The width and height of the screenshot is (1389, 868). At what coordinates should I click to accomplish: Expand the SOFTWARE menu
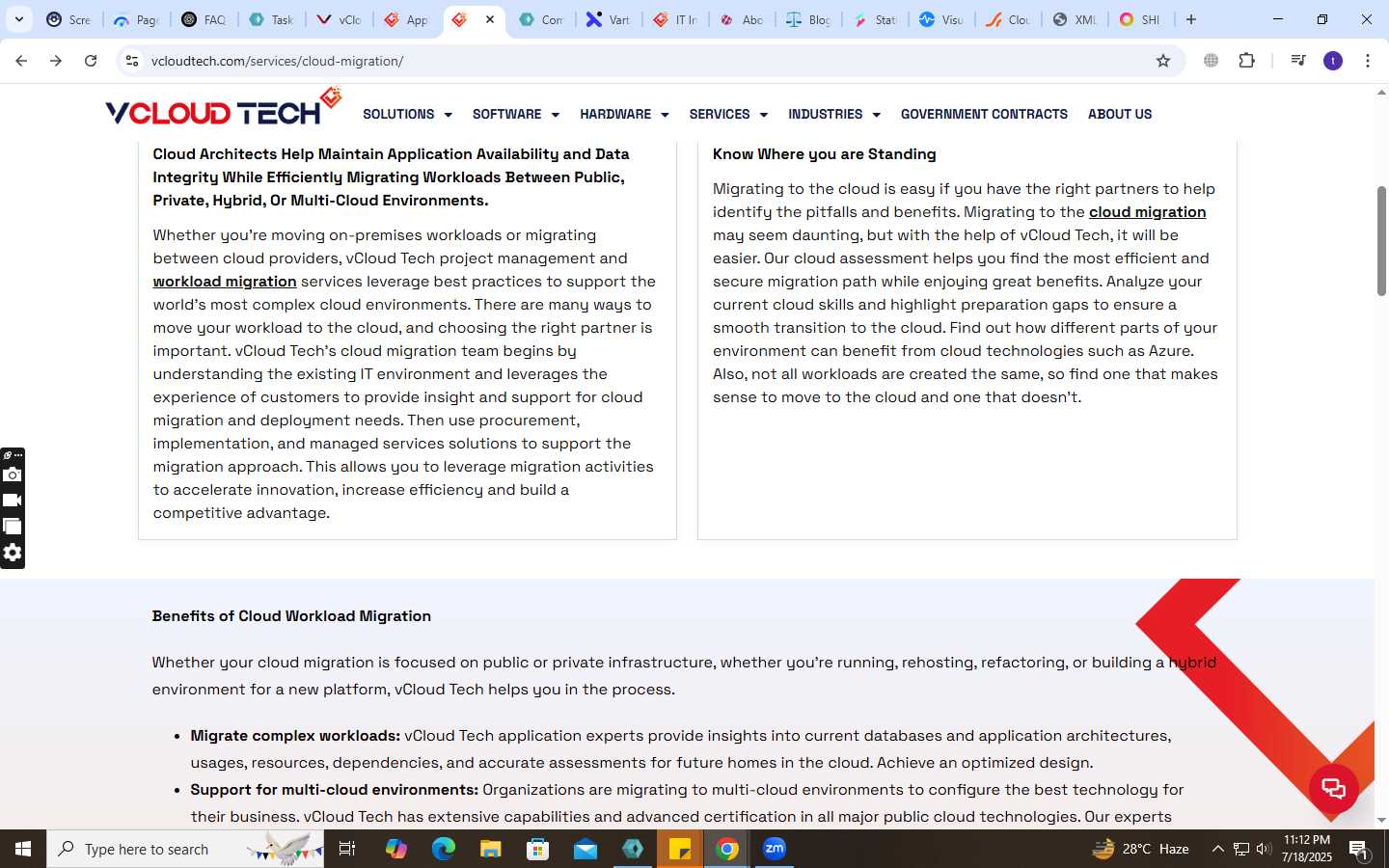[x=516, y=114]
